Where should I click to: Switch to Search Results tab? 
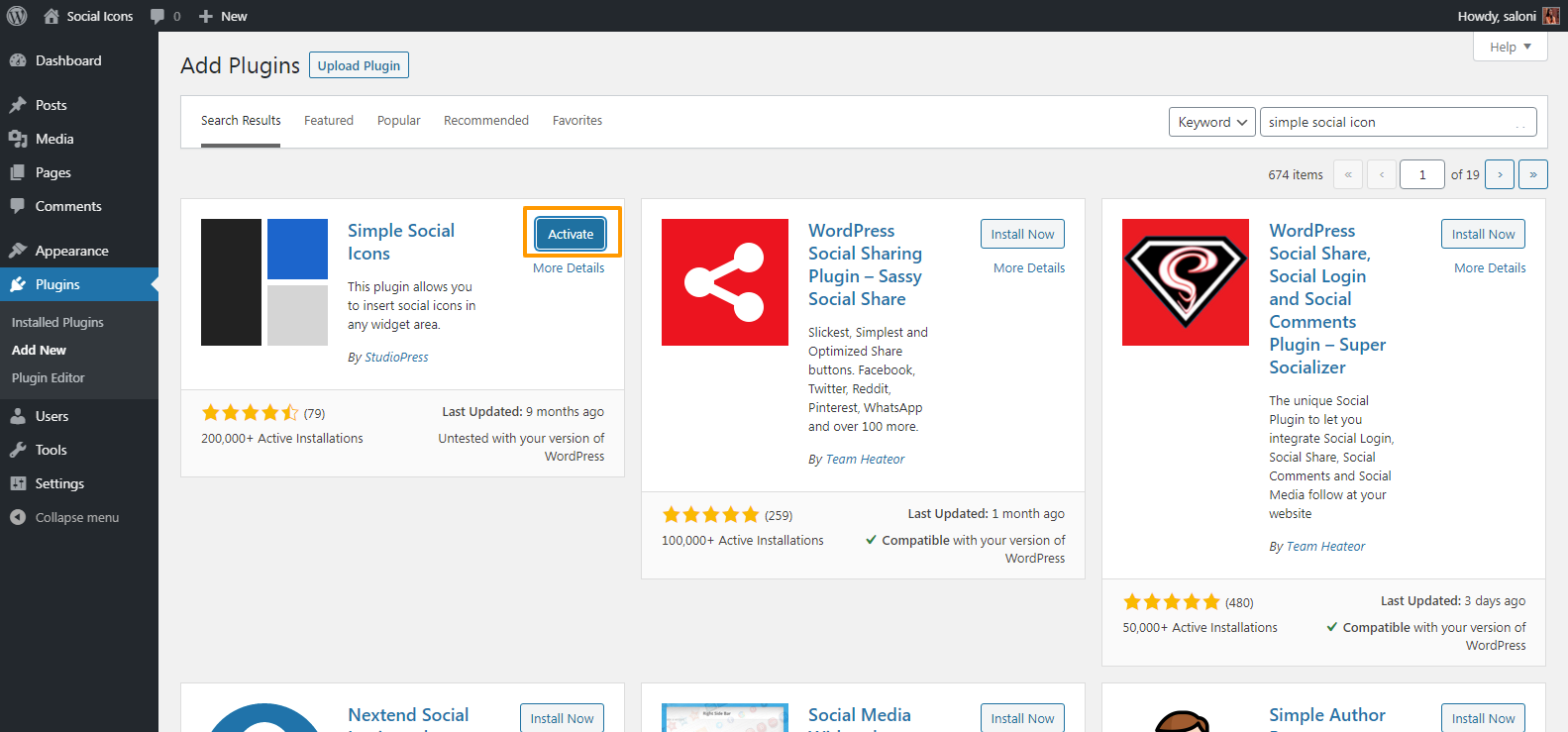click(x=241, y=121)
